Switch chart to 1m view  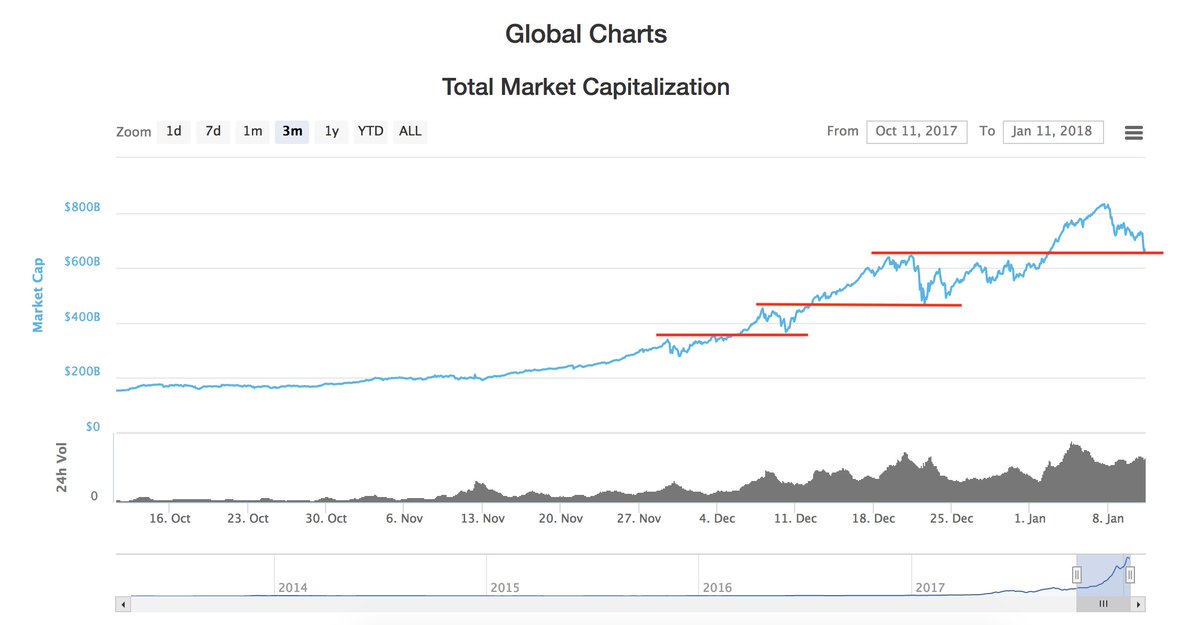pos(252,131)
